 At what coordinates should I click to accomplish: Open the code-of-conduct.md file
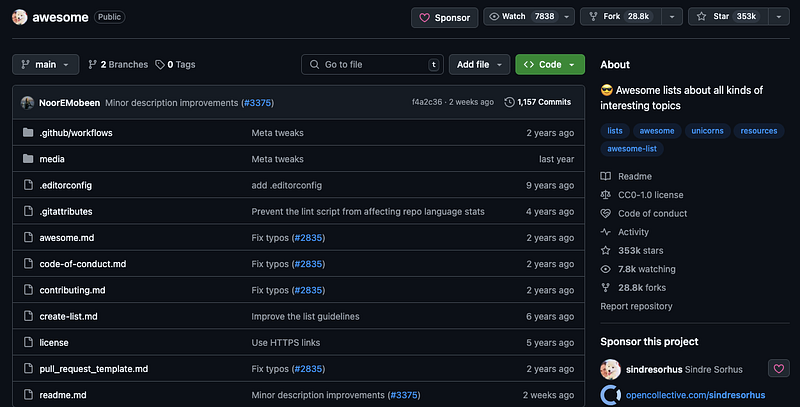83,264
